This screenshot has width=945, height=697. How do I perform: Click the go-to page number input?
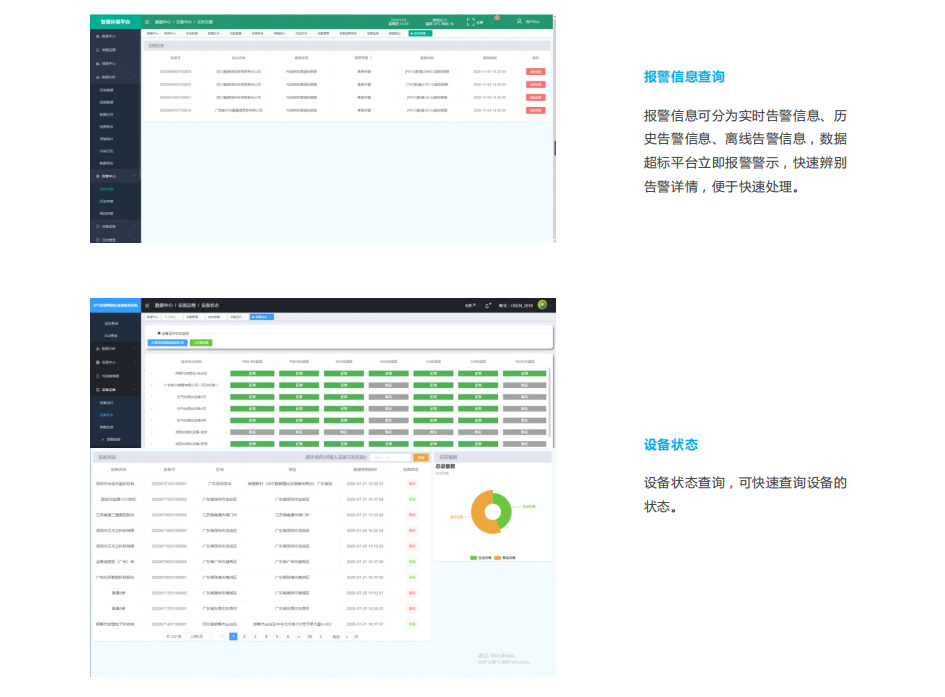click(347, 636)
